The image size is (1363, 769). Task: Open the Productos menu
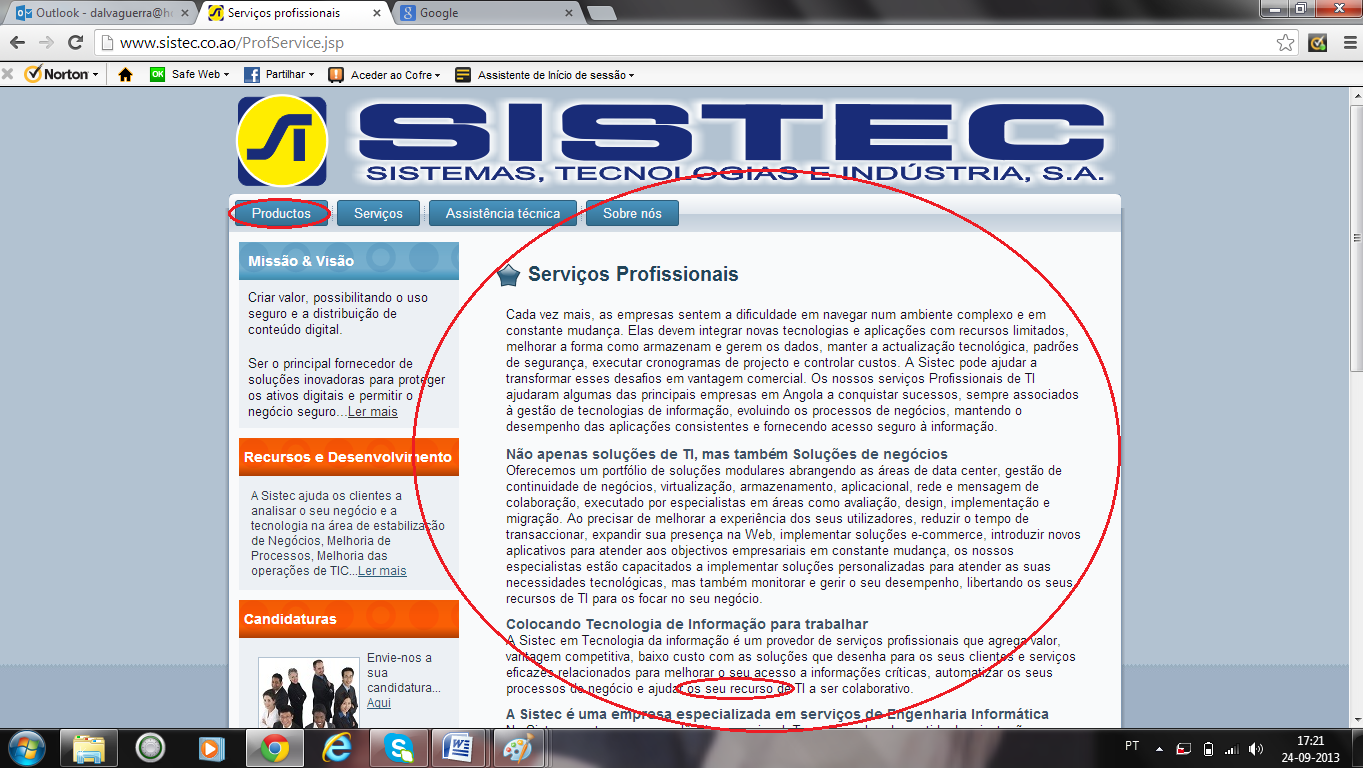point(281,213)
